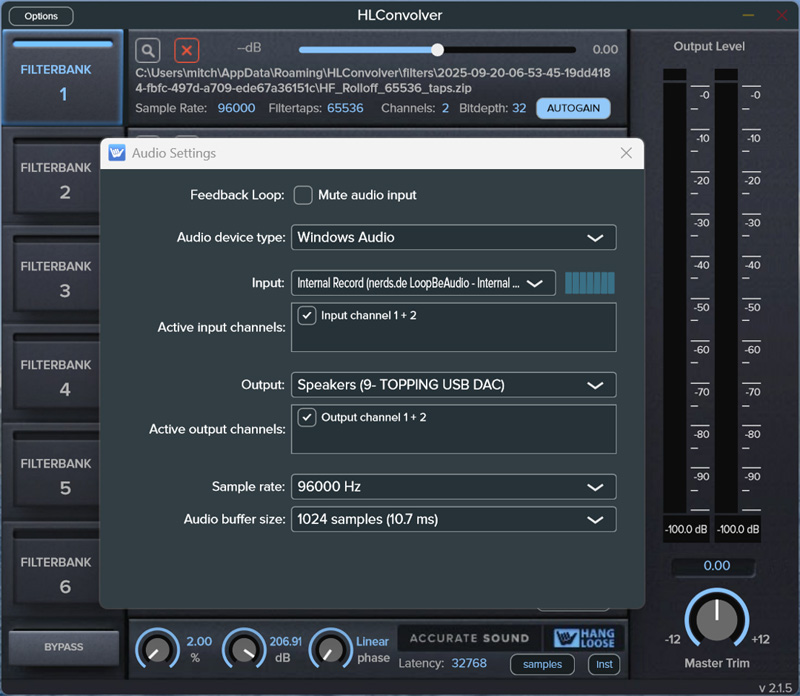800x696 pixels.
Task: Uncheck Input channel 1 + 2
Action: [306, 314]
